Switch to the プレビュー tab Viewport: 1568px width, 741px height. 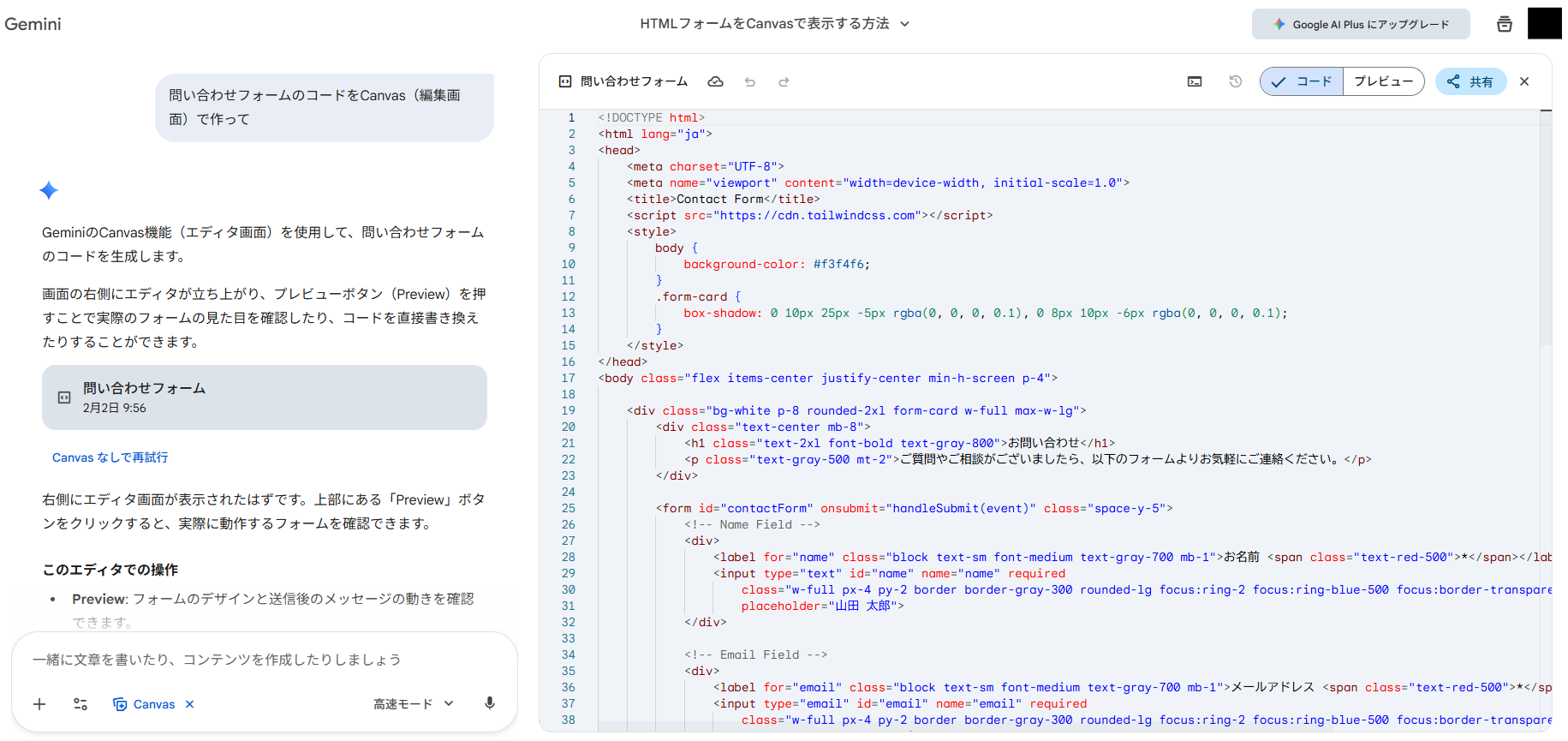tap(1383, 81)
